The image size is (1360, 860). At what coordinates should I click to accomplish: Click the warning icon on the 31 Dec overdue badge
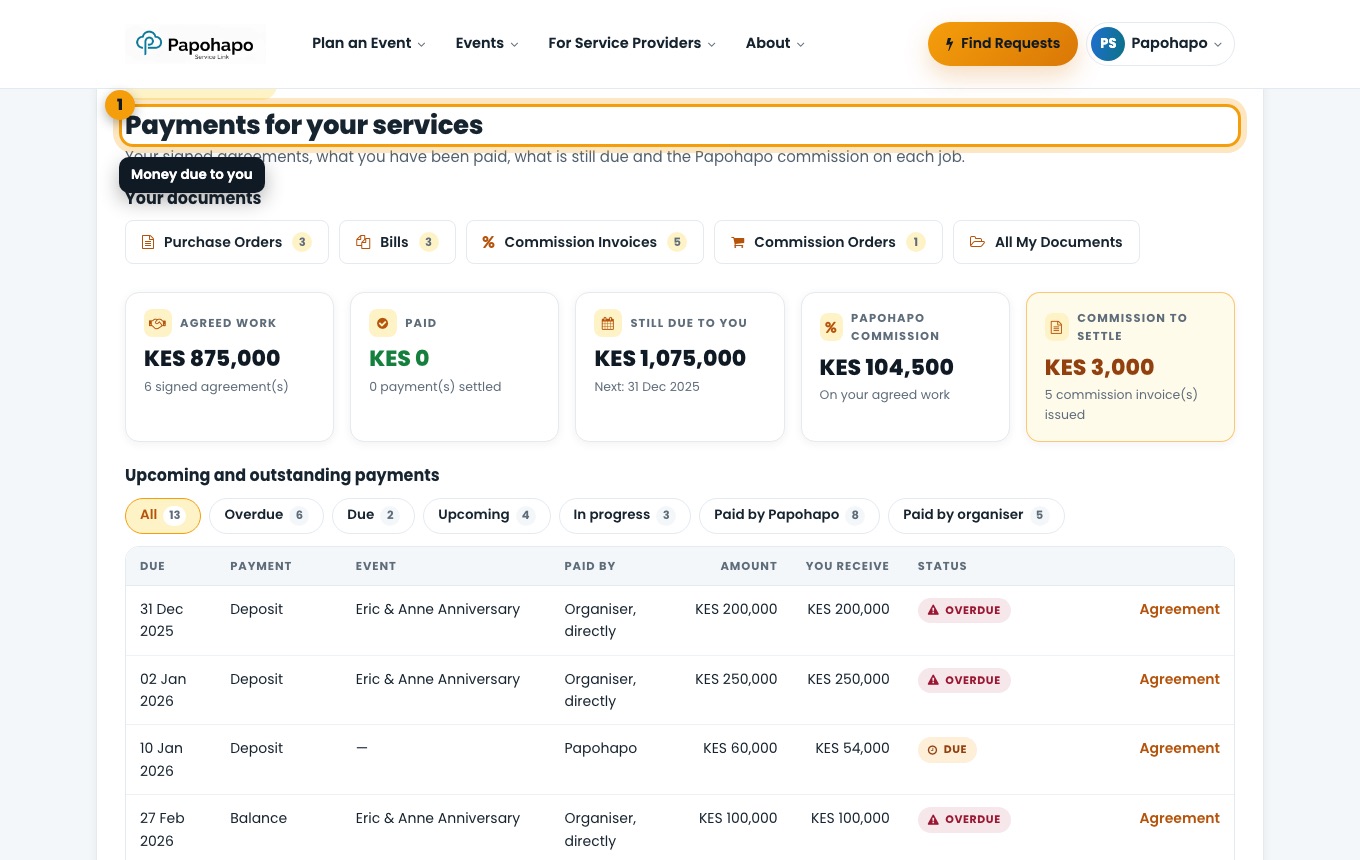[x=933, y=610]
